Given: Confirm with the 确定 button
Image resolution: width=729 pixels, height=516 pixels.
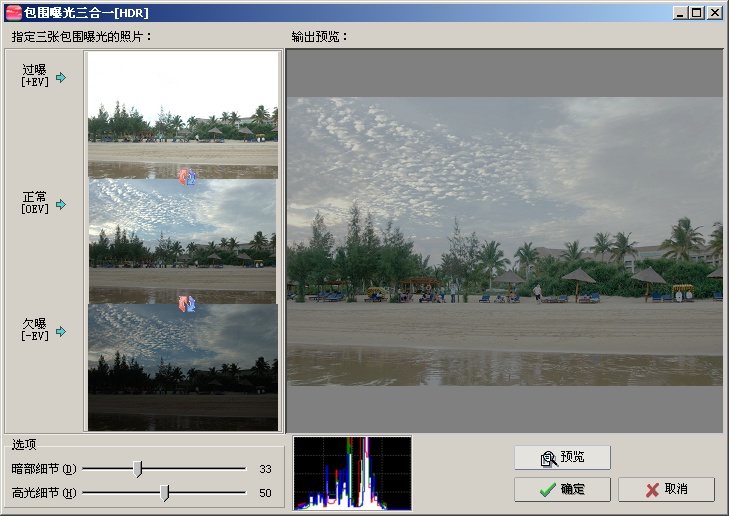Looking at the screenshot, I should tap(562, 489).
